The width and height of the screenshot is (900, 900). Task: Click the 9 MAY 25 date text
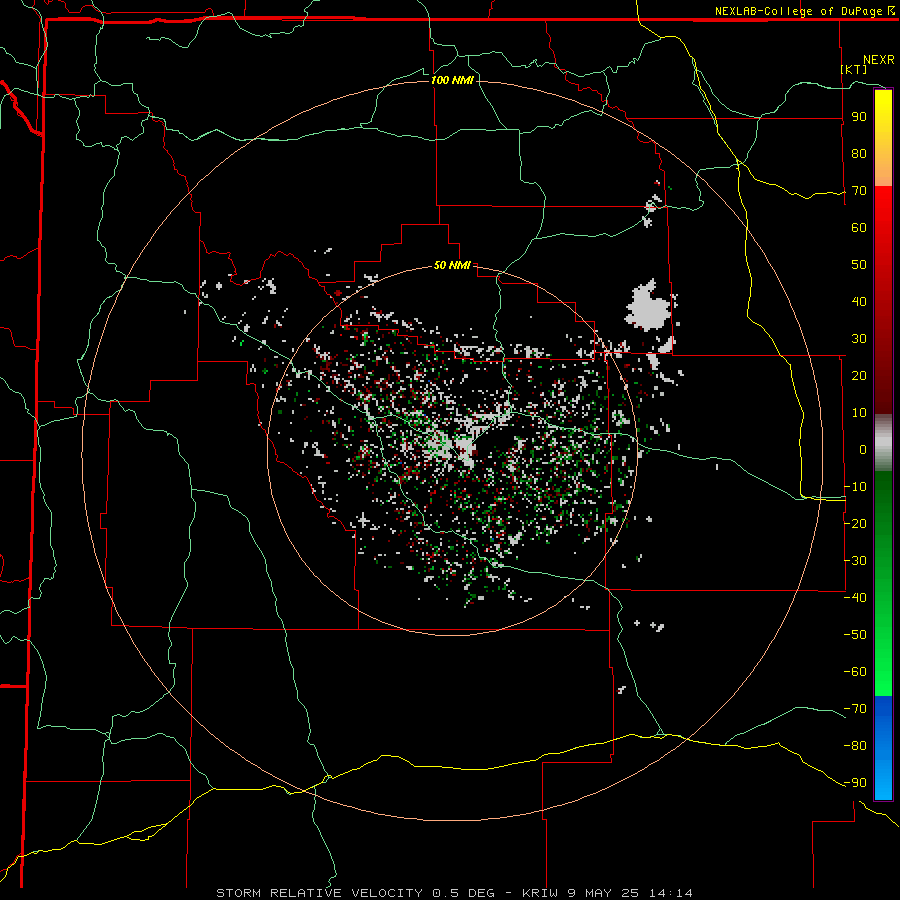coord(604,893)
